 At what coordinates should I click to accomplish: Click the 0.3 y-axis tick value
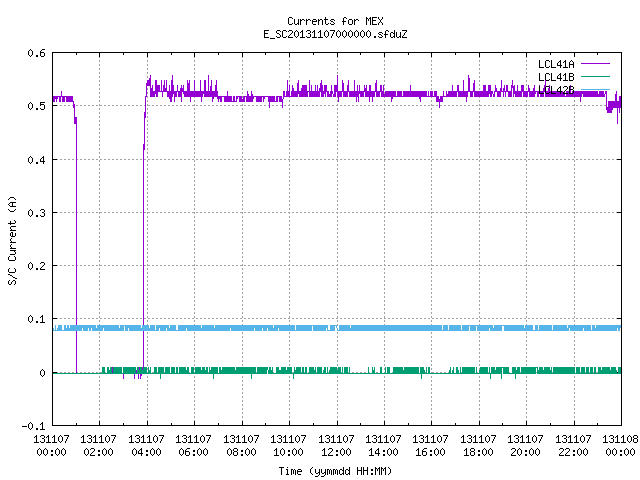(x=36, y=213)
